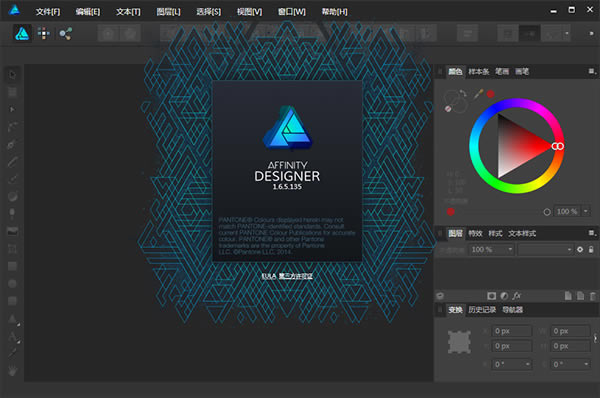This screenshot has width=600, height=398.
Task: Open the layer blend mode dropdown
Action: pos(545,250)
